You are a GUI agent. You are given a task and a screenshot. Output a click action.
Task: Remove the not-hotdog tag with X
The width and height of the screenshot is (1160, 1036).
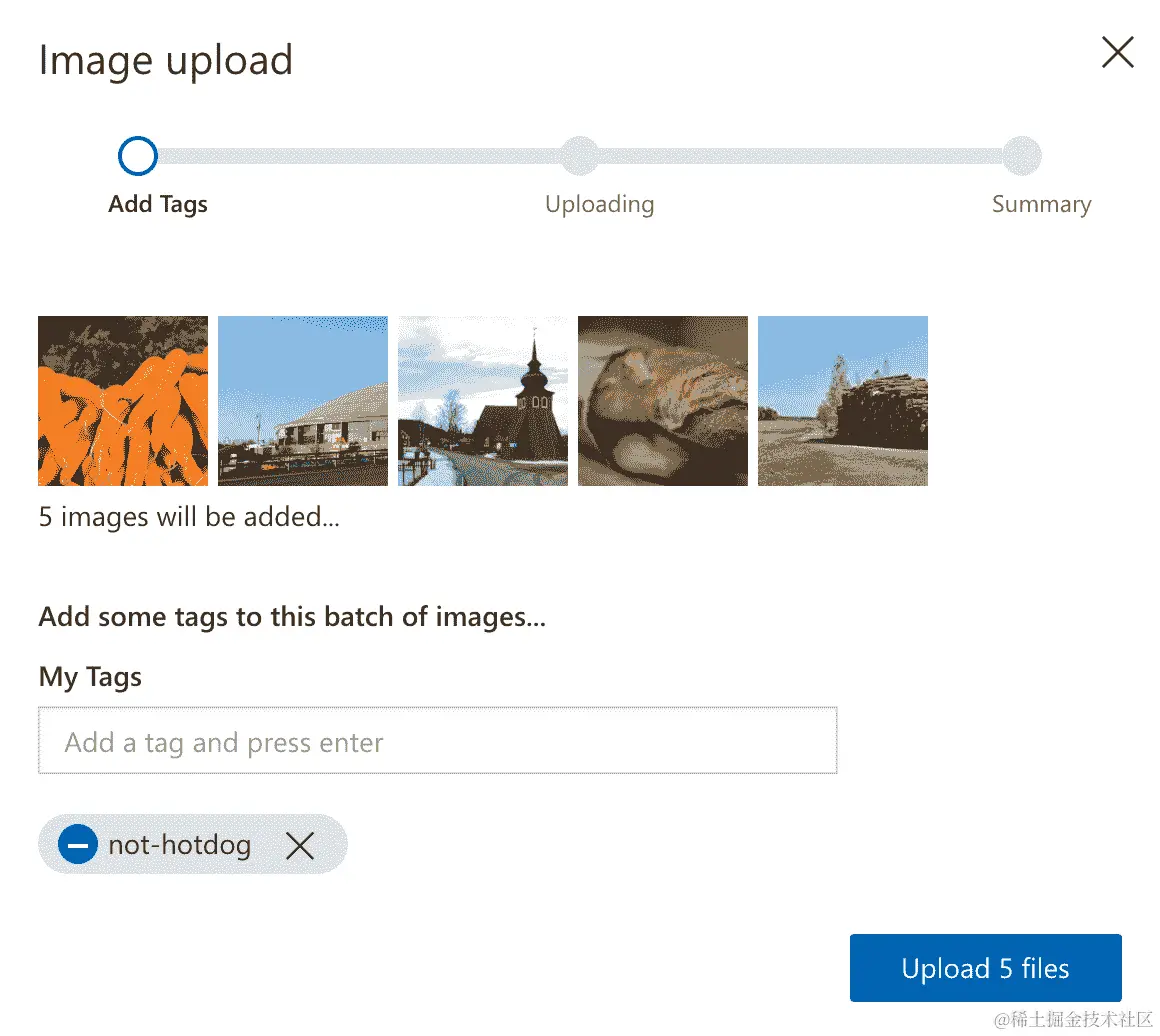pos(300,846)
